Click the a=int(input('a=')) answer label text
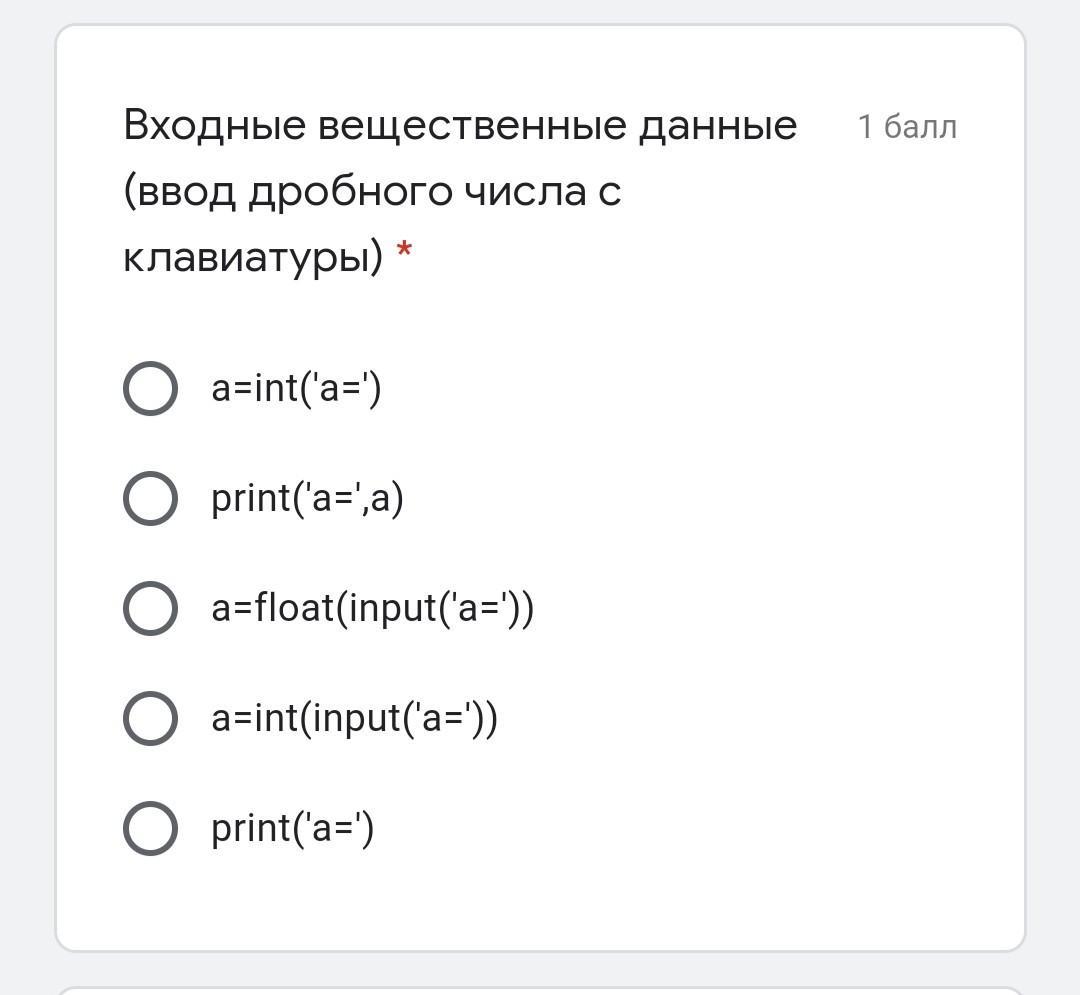This screenshot has width=1080, height=995. point(354,718)
